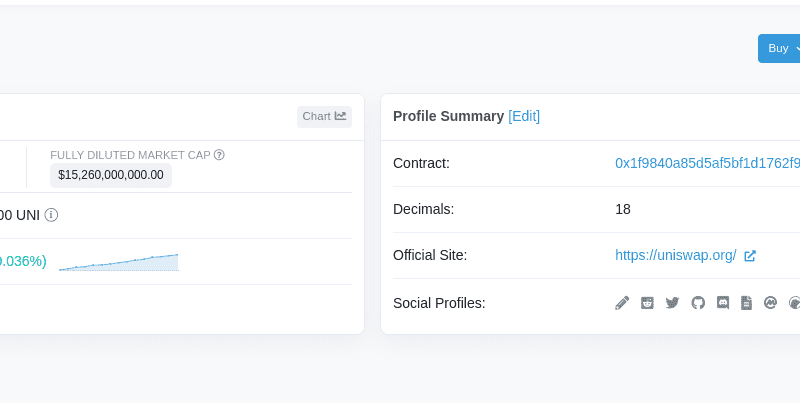800x403 pixels.
Task: Click the external link icon beside uniswap.org
Action: coord(750,256)
